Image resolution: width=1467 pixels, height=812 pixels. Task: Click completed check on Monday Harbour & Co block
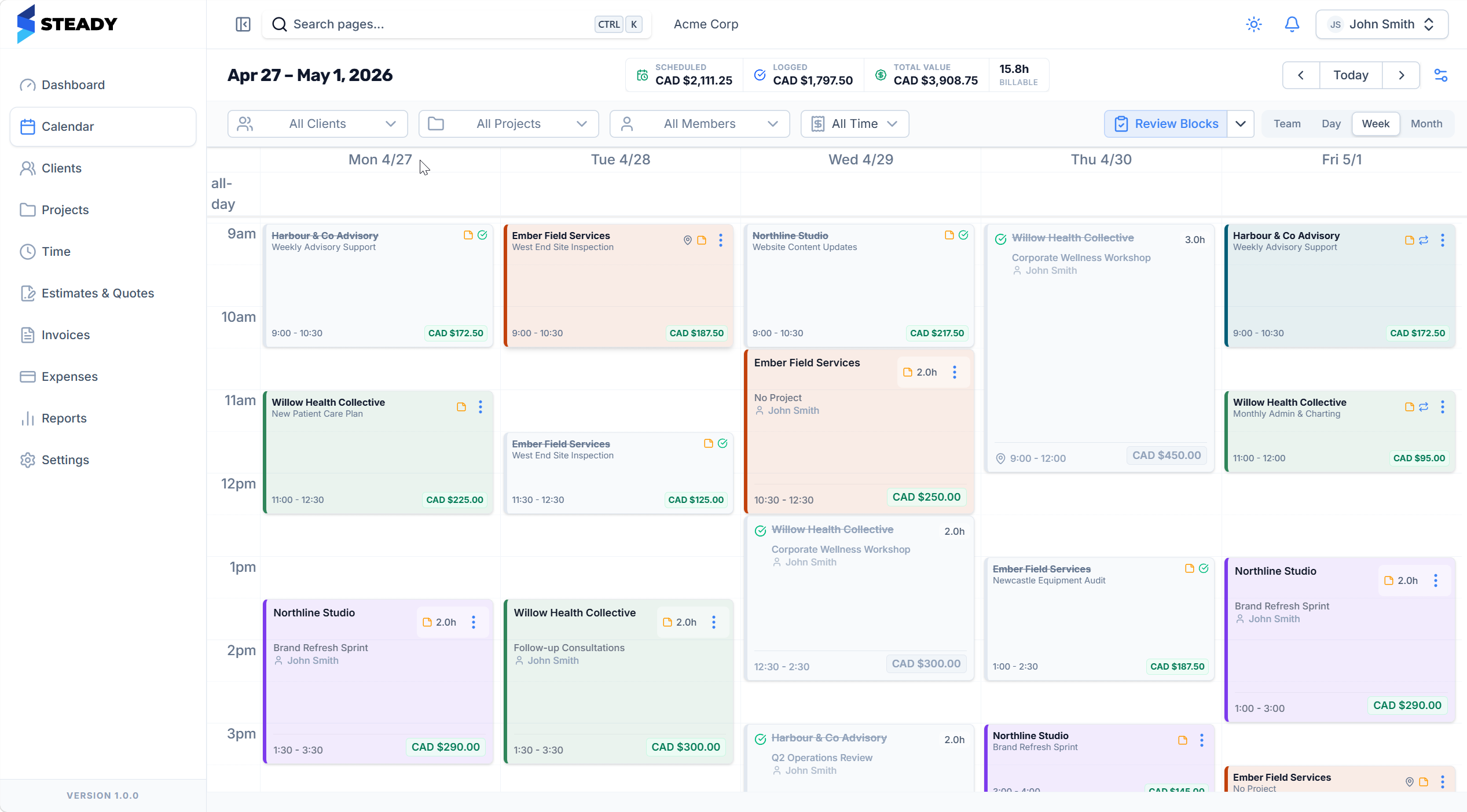coord(482,235)
